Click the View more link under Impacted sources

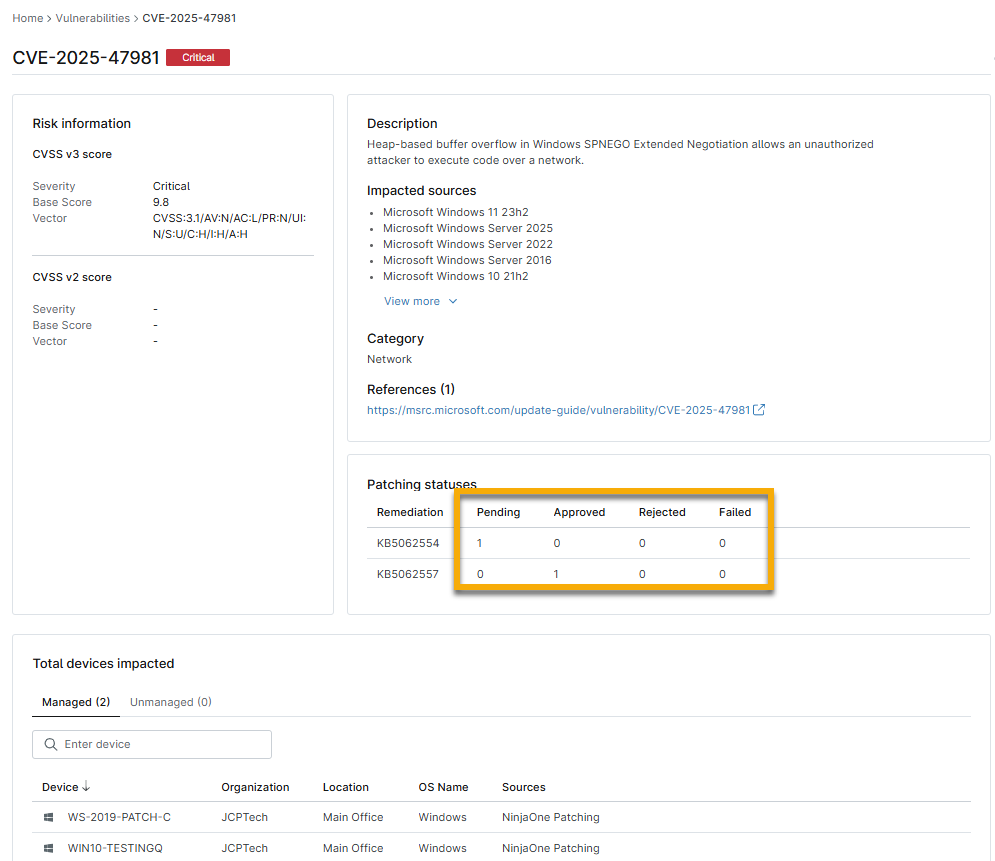click(x=412, y=302)
